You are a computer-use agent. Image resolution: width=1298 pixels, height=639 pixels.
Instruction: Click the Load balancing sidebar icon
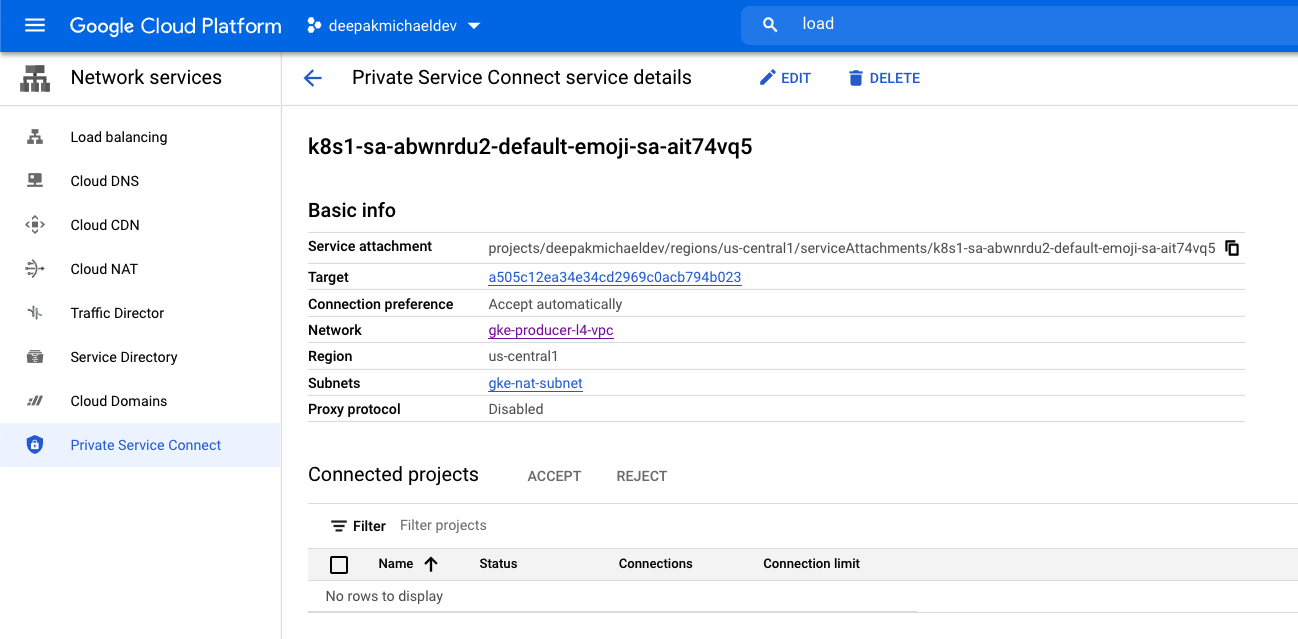click(35, 137)
